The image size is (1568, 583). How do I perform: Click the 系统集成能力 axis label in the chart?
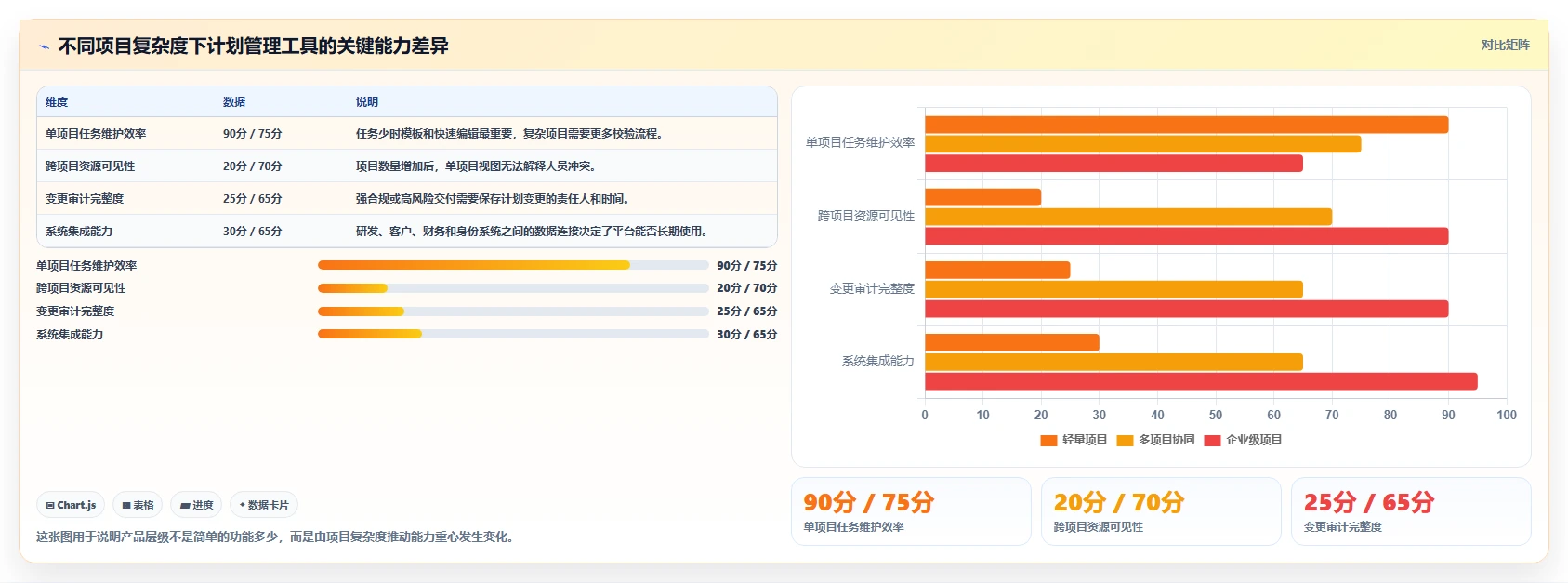tap(878, 362)
